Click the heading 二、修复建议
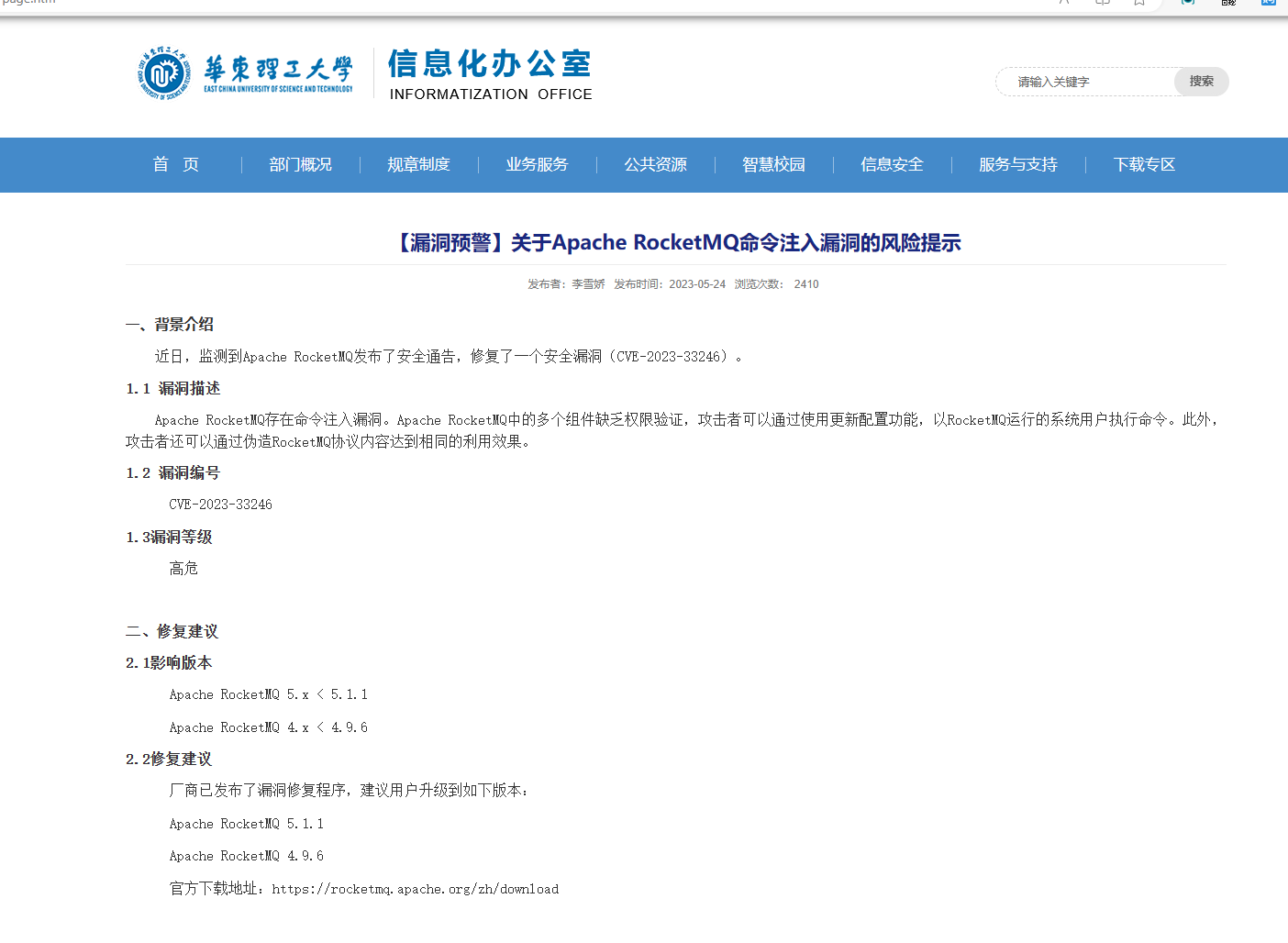Image resolution: width=1288 pixels, height=943 pixels. 172,631
